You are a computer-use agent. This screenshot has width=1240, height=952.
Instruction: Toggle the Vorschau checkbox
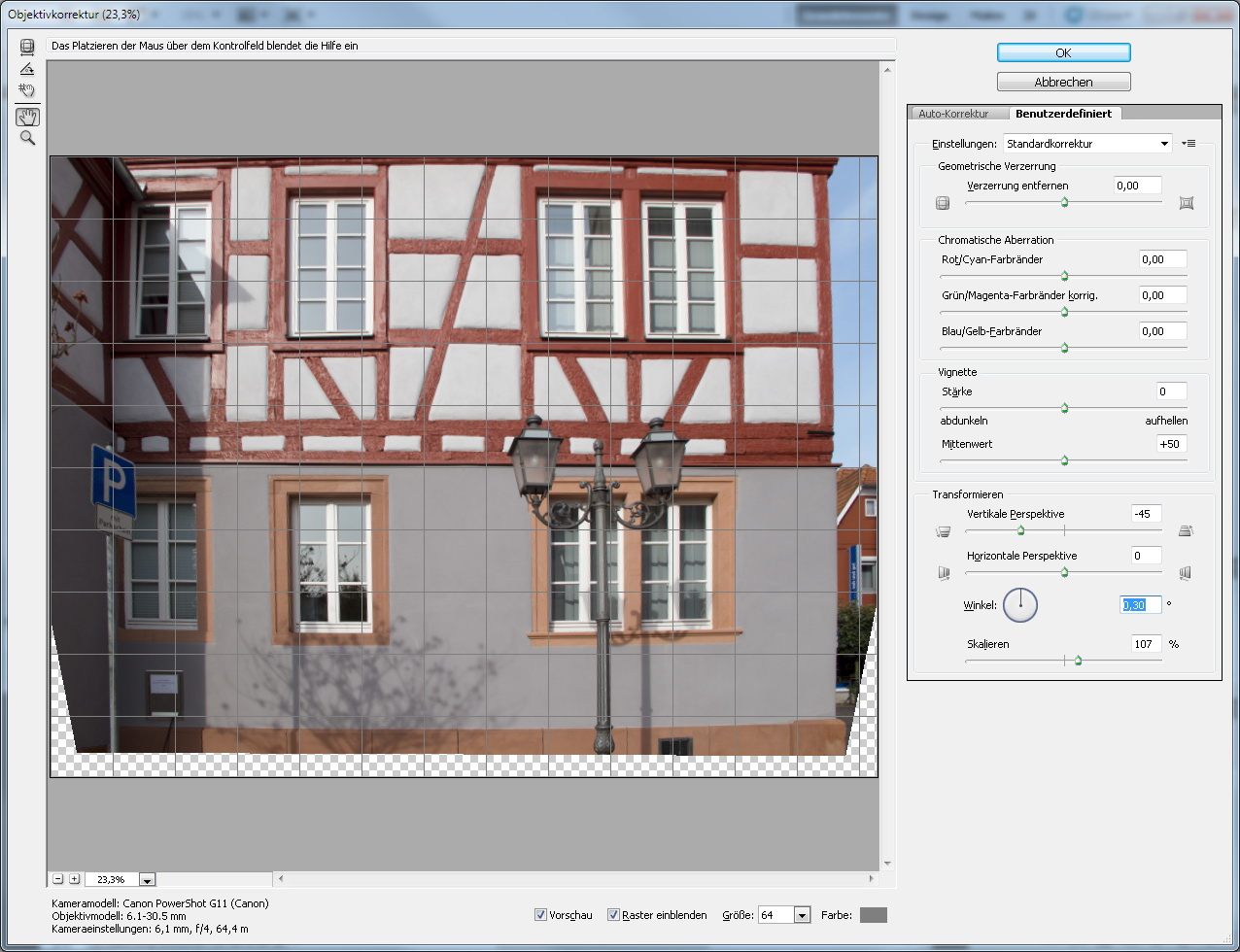(540, 915)
